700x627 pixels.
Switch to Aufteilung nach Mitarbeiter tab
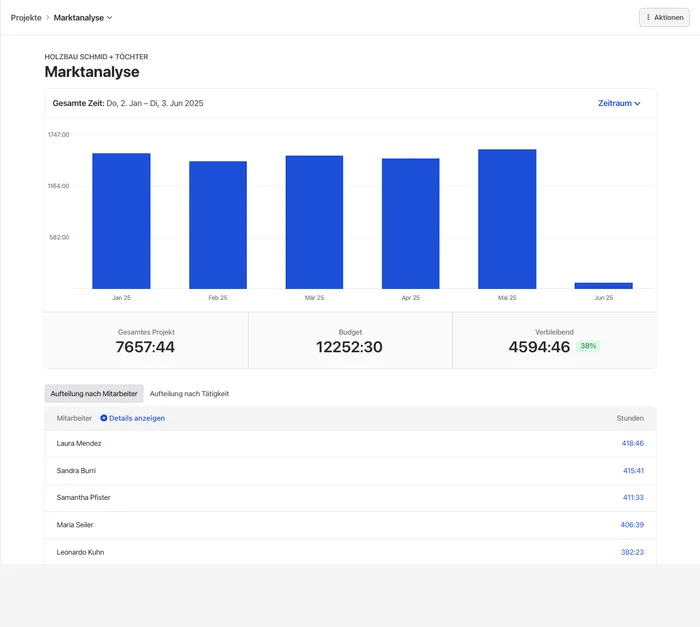pos(94,394)
